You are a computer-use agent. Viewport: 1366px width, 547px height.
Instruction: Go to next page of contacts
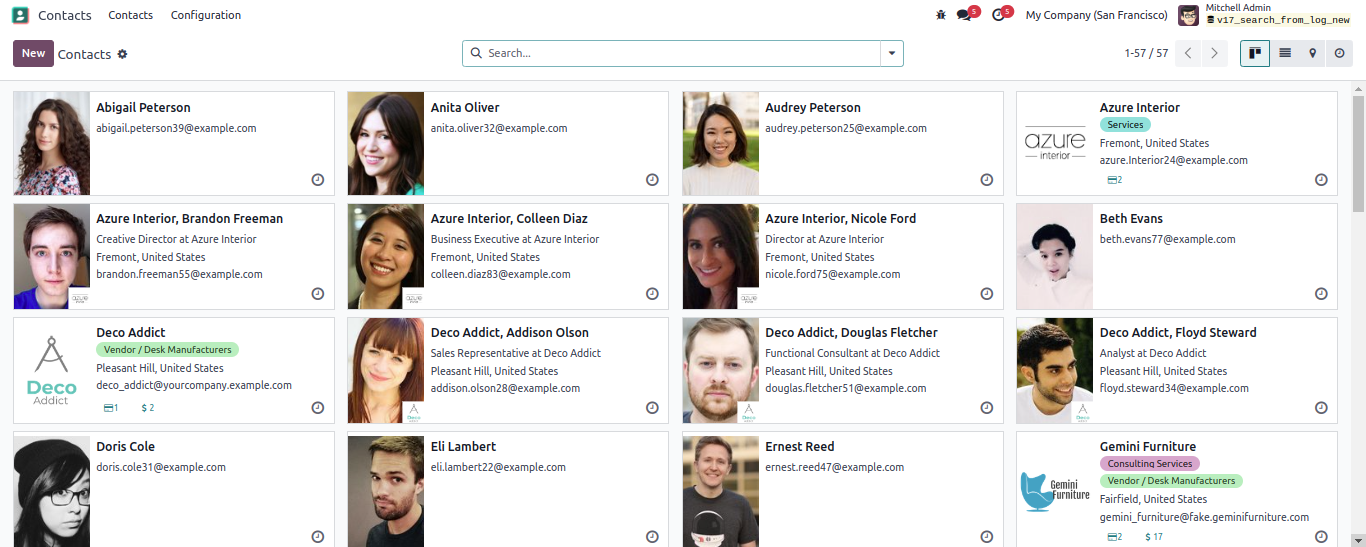click(x=1214, y=54)
